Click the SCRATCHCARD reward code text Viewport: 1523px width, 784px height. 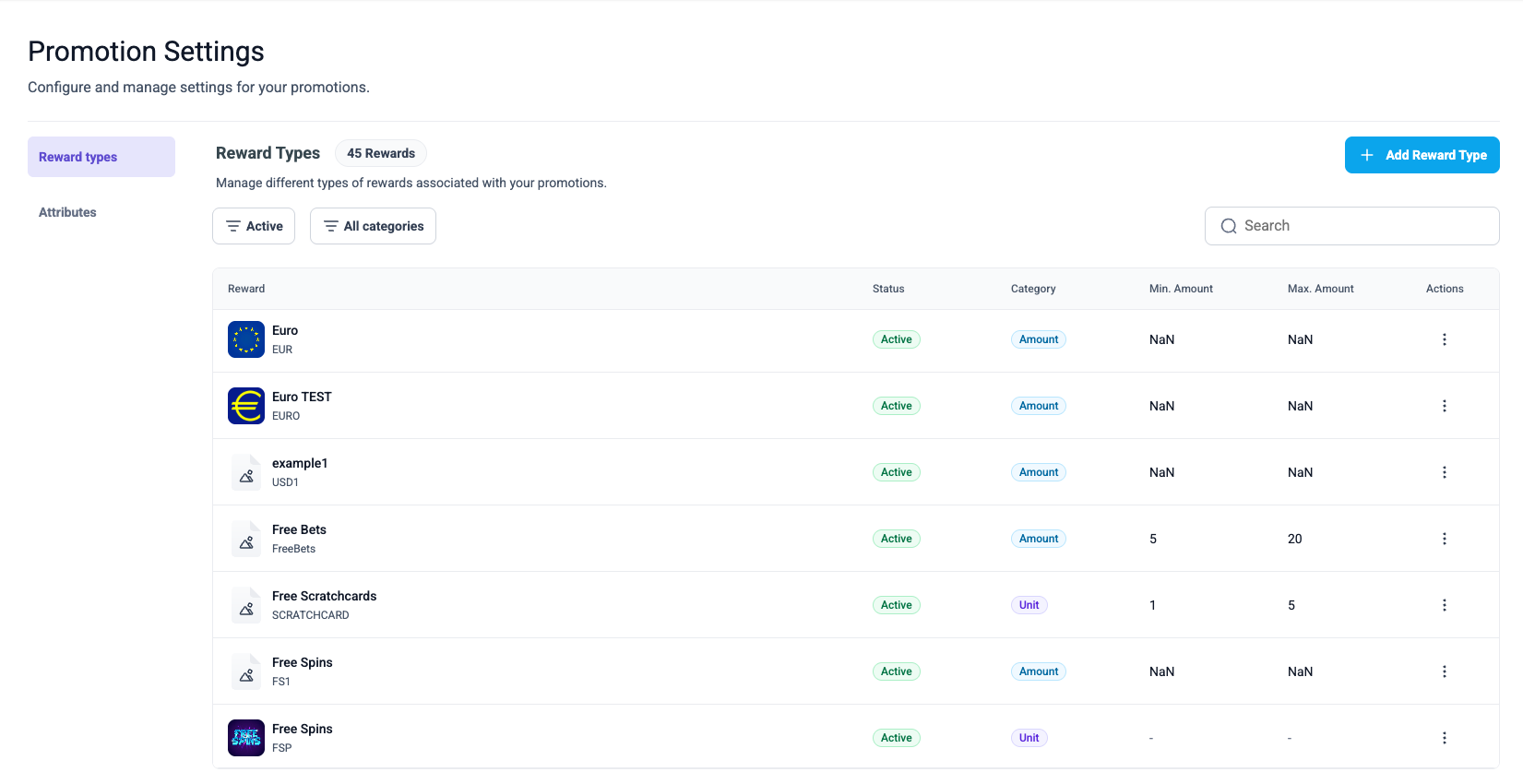point(311,615)
